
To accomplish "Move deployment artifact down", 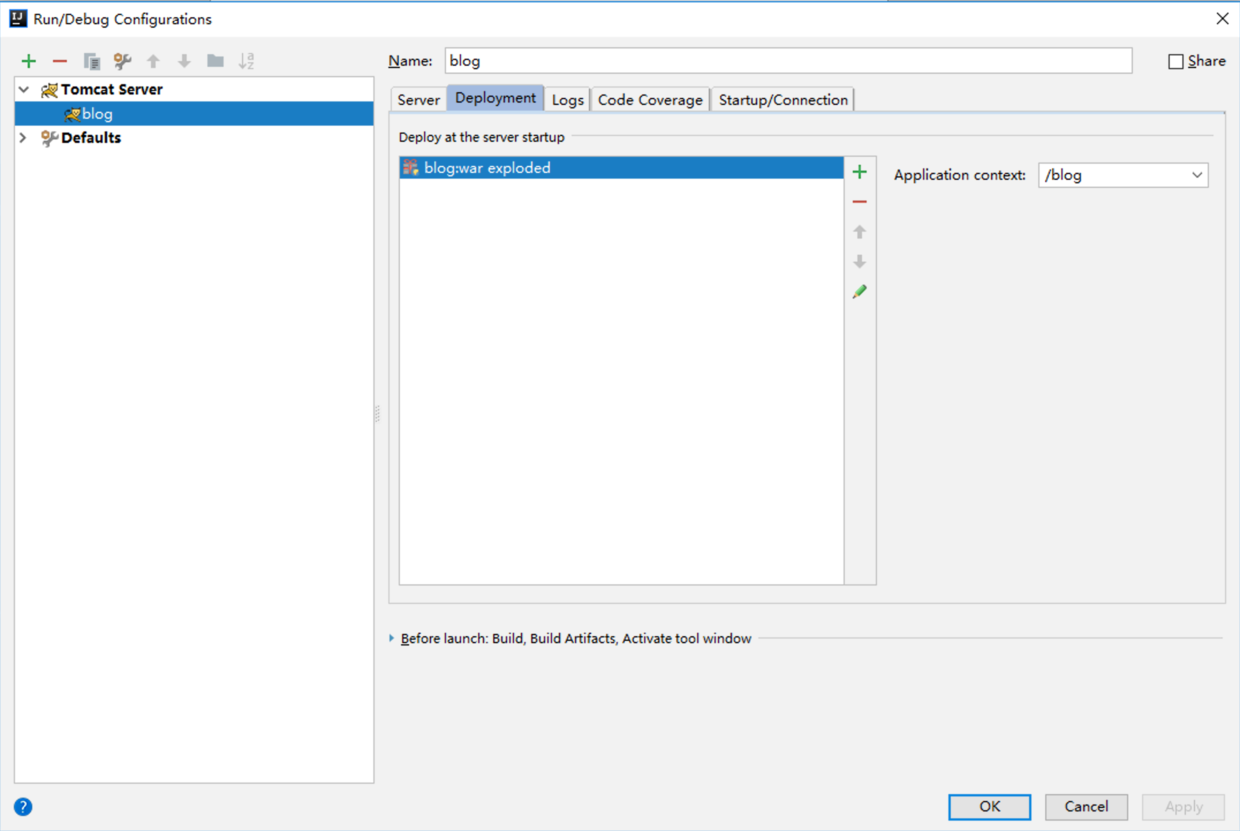I will click(859, 262).
